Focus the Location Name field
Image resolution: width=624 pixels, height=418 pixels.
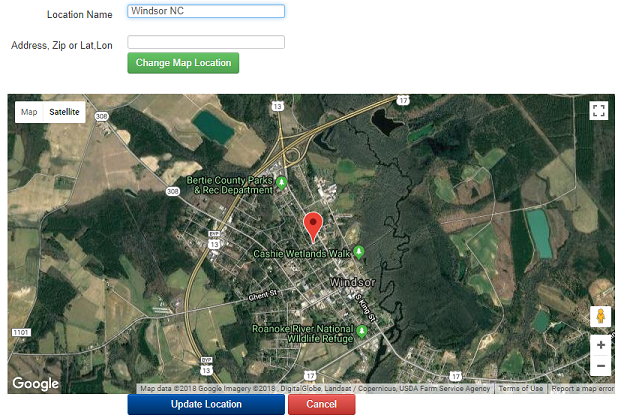206,11
